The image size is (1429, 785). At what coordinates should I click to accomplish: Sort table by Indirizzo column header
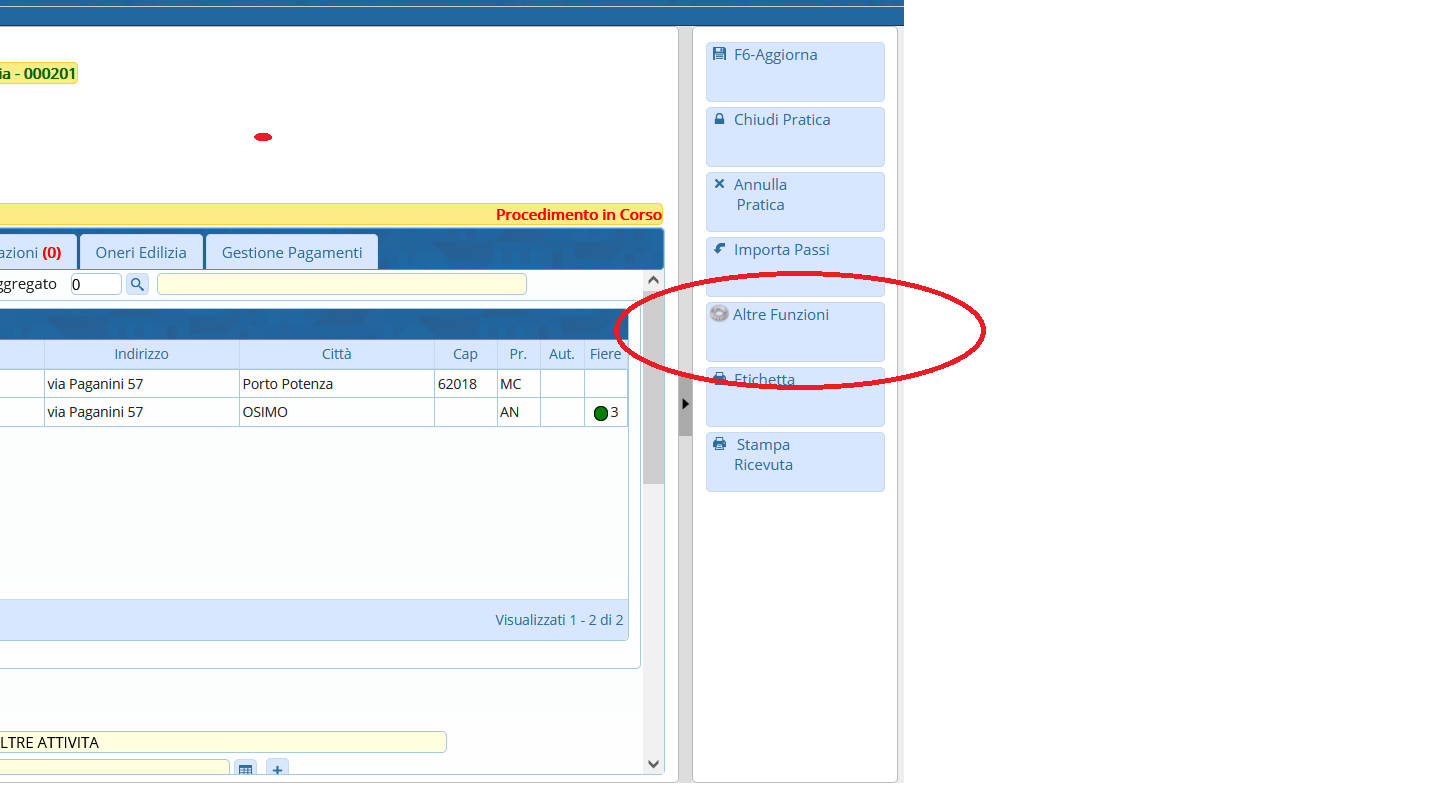tap(141, 354)
